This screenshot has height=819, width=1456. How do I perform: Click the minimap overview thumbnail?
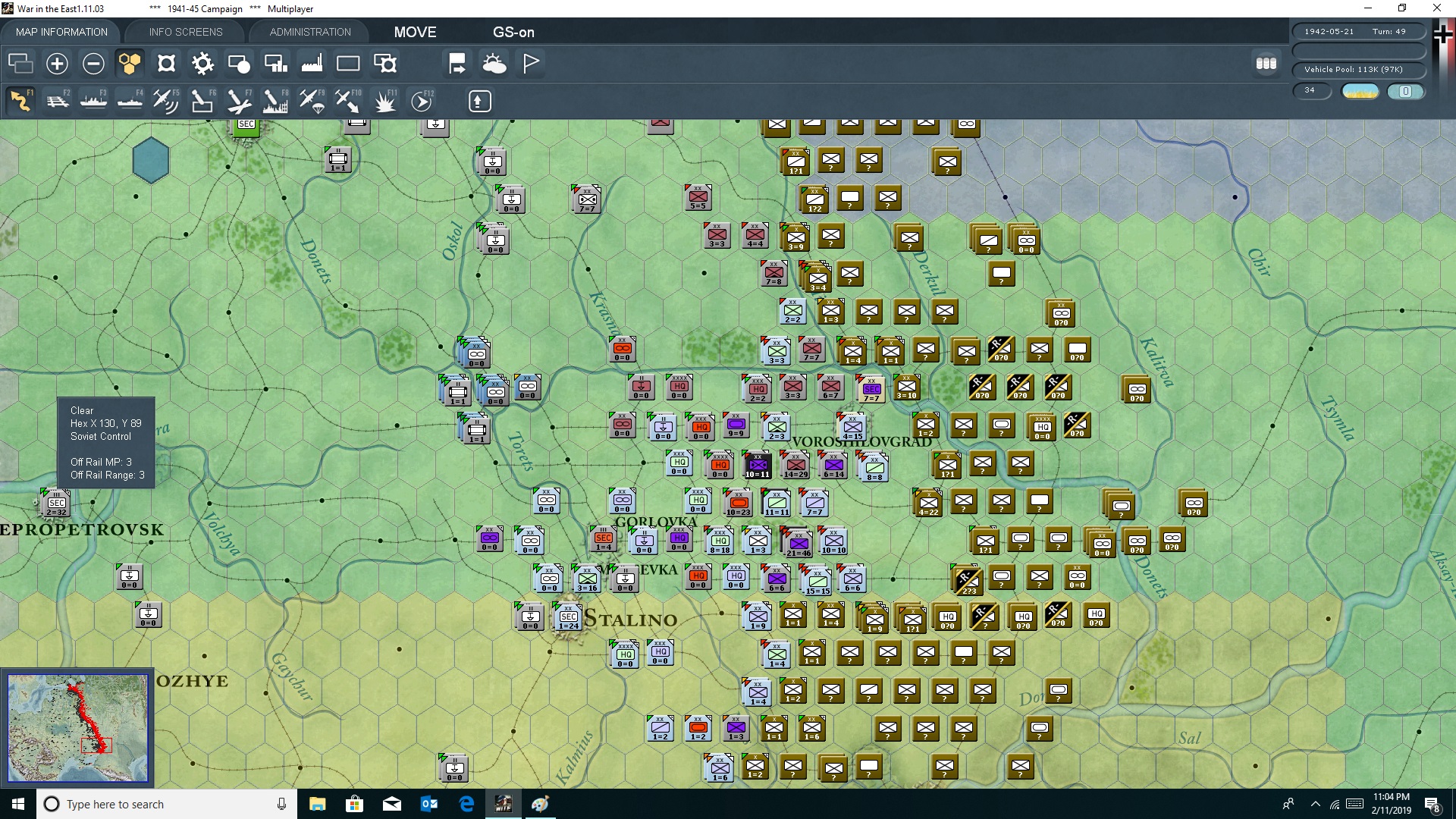click(77, 728)
